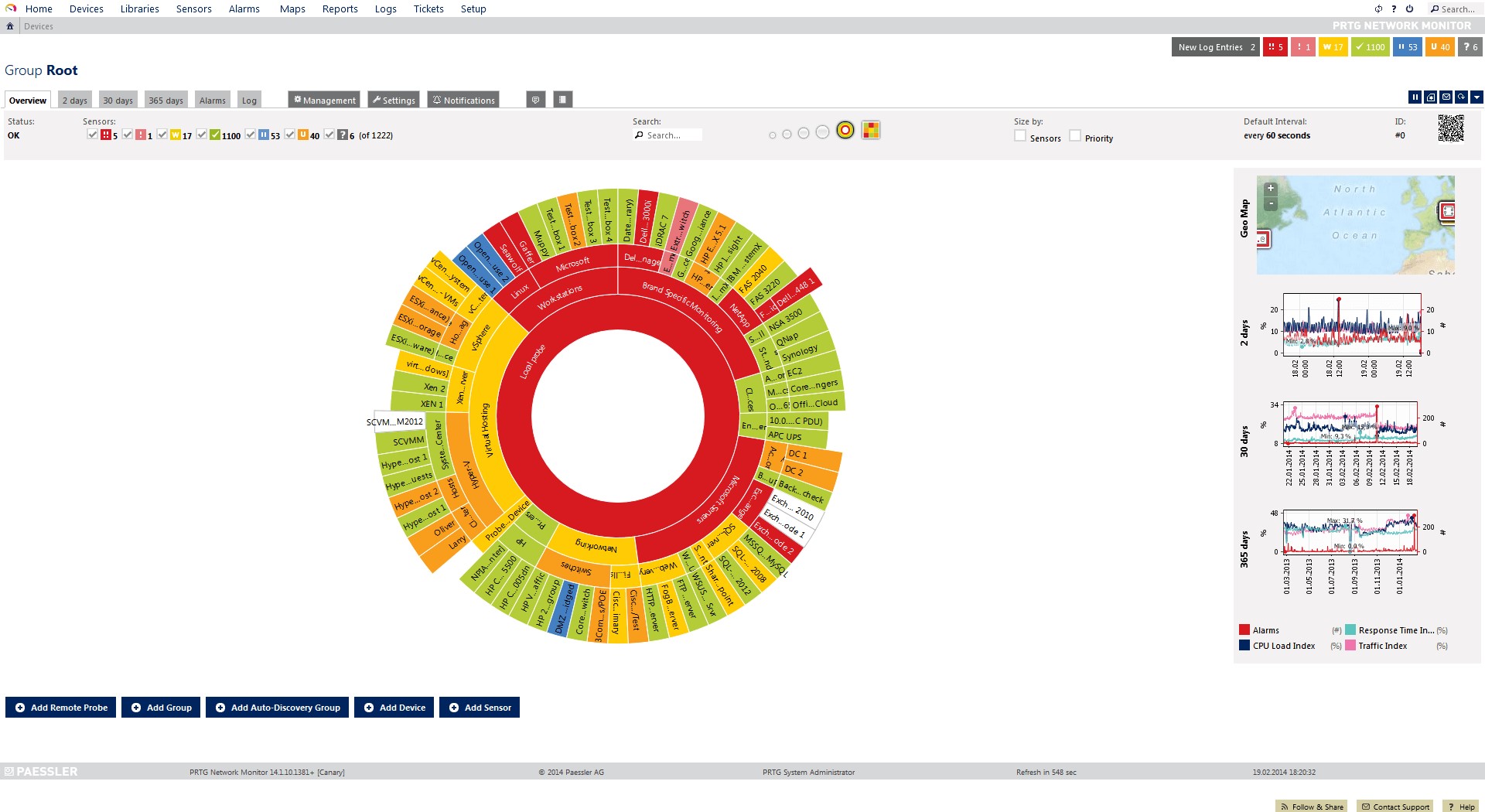The width and height of the screenshot is (1485, 812).
Task: Select the sunburst view icon
Action: click(x=845, y=131)
